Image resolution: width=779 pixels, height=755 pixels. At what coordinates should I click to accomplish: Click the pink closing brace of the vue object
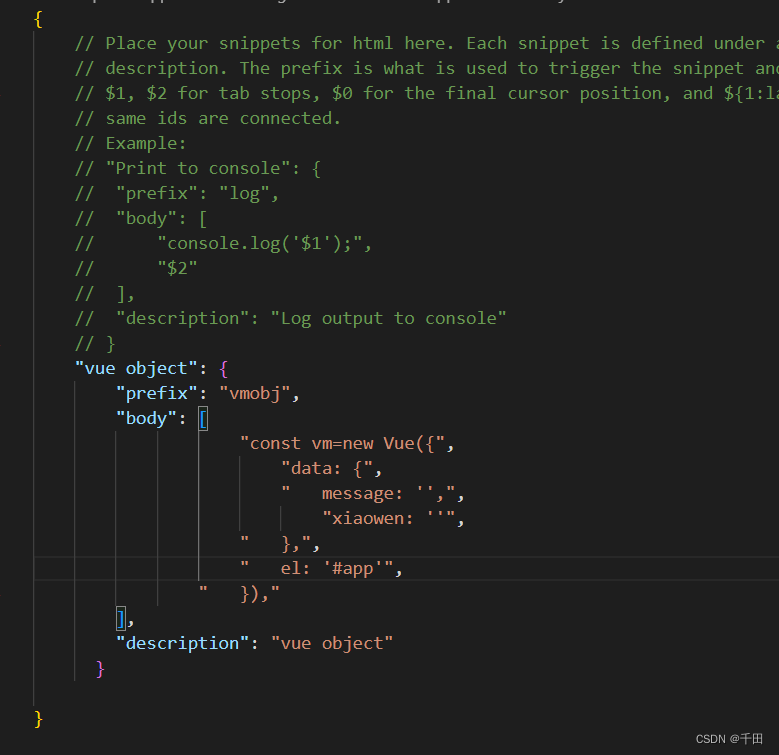point(100,669)
